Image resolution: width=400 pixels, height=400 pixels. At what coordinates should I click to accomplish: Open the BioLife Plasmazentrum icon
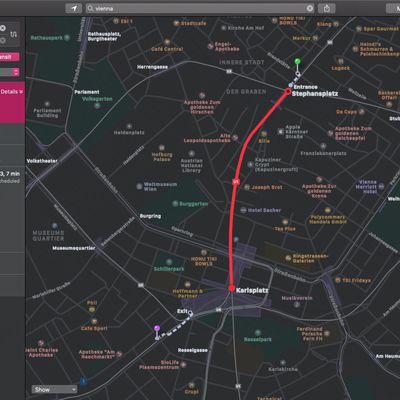183,365
